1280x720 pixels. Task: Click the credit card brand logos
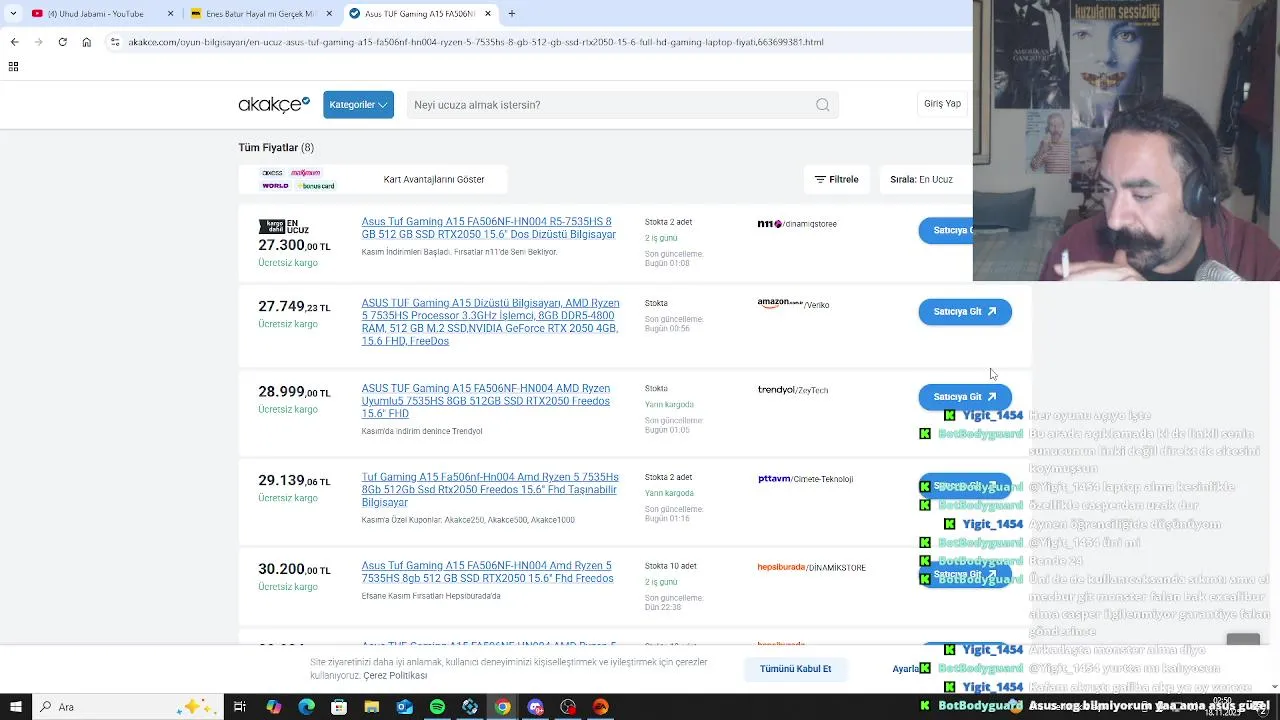point(298,179)
